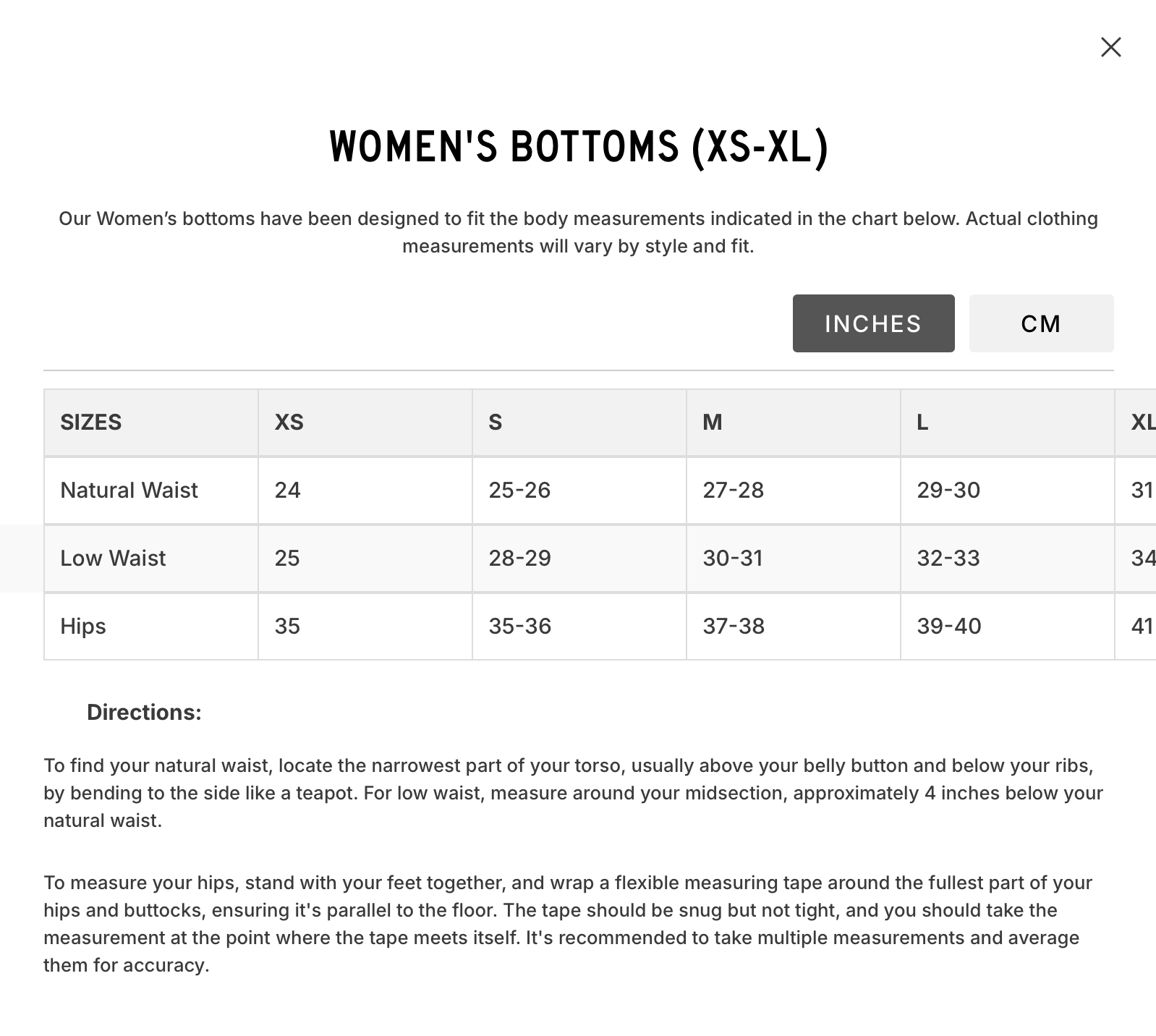This screenshot has height=1036, width=1156.
Task: Click the Women's Bottoms (XS-XL) title
Action: pos(578,148)
